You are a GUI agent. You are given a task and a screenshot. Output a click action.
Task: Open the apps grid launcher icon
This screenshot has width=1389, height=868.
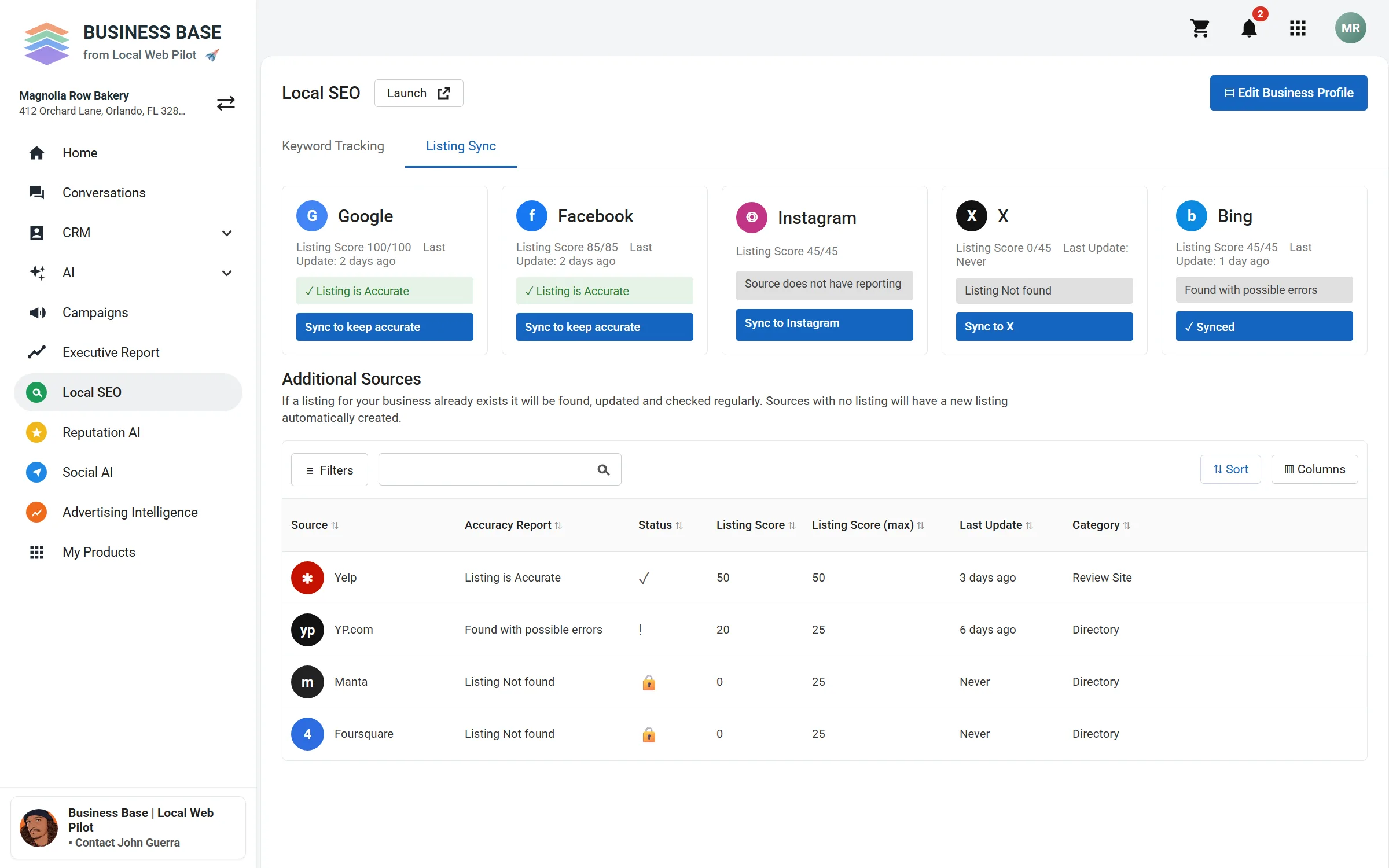point(1298,28)
